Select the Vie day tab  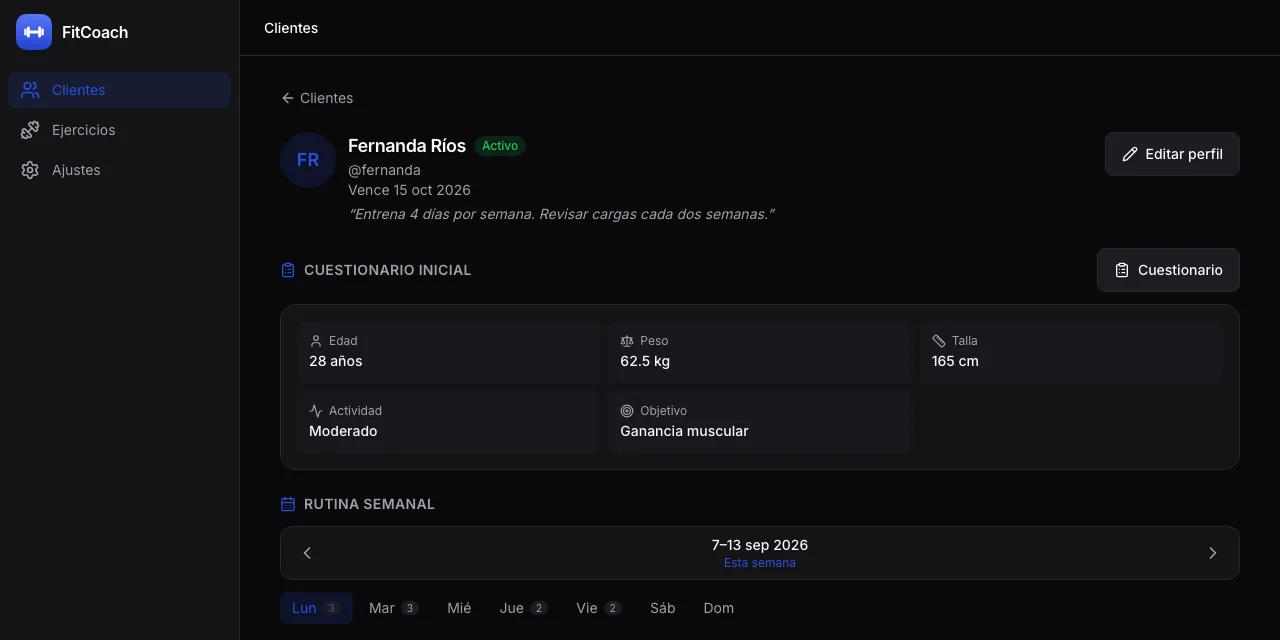tap(598, 608)
